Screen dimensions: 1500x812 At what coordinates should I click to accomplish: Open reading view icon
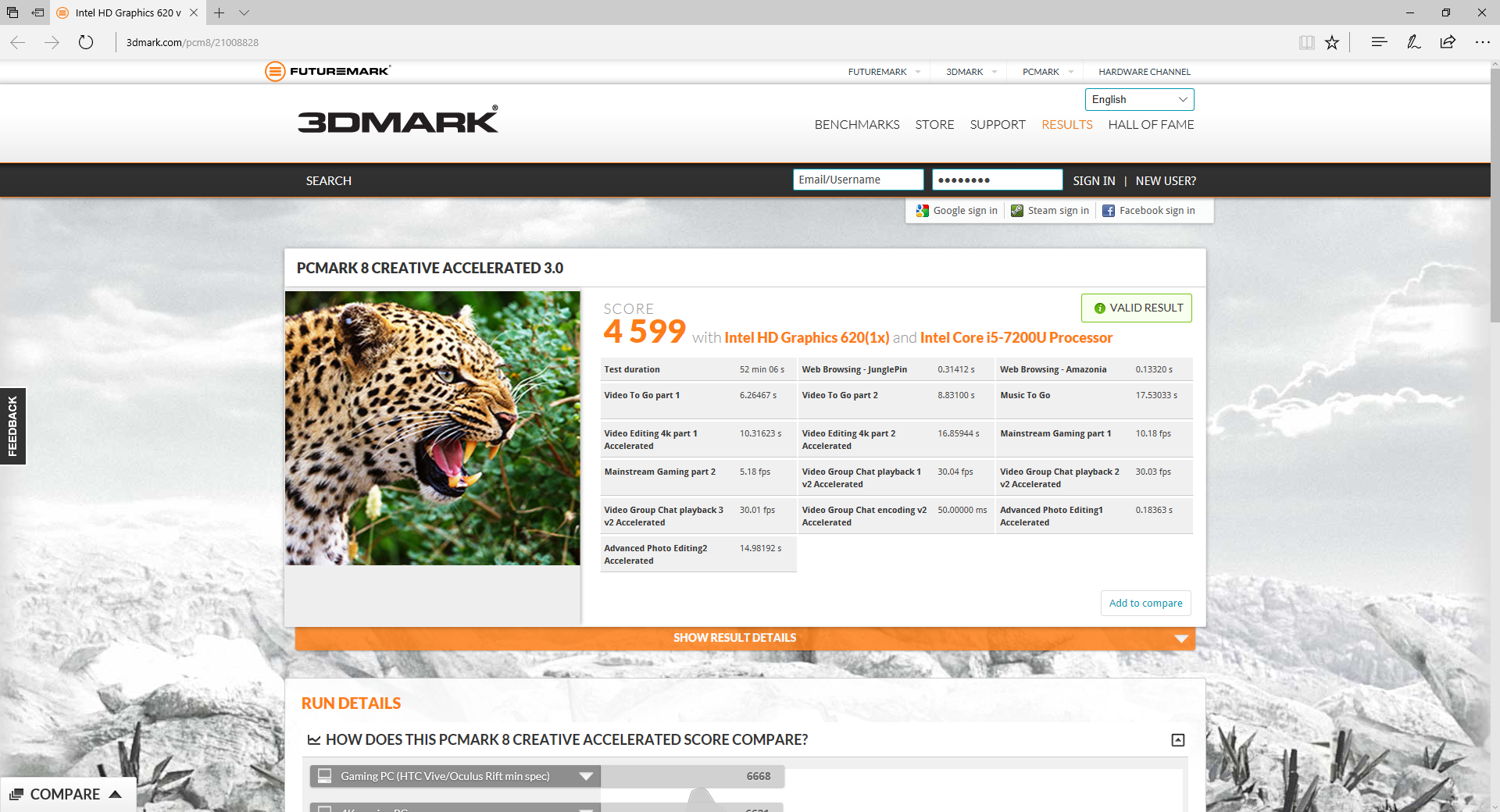[x=1306, y=42]
